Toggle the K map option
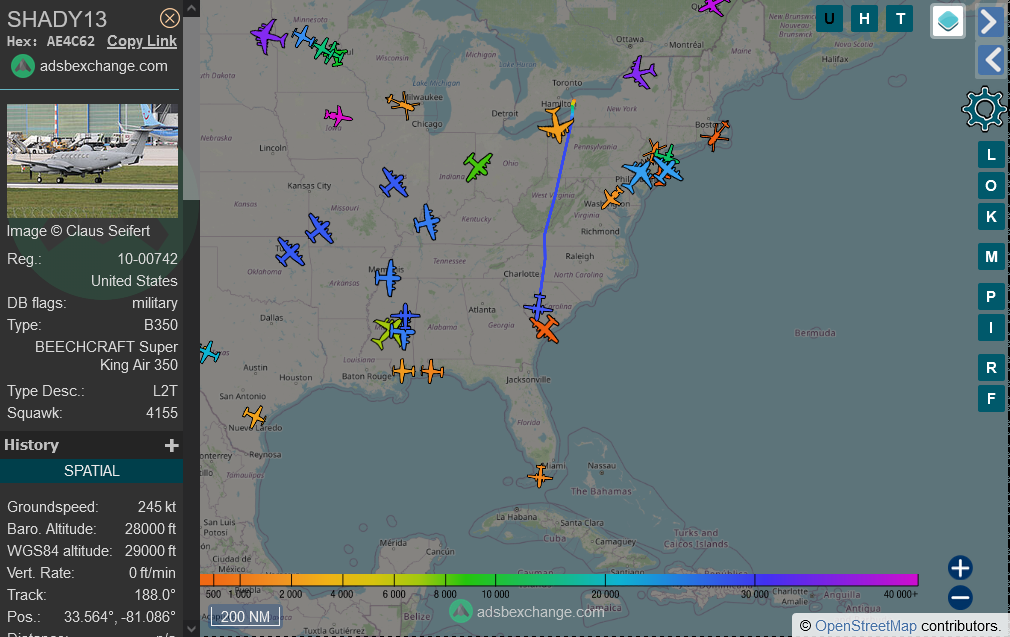 click(991, 216)
